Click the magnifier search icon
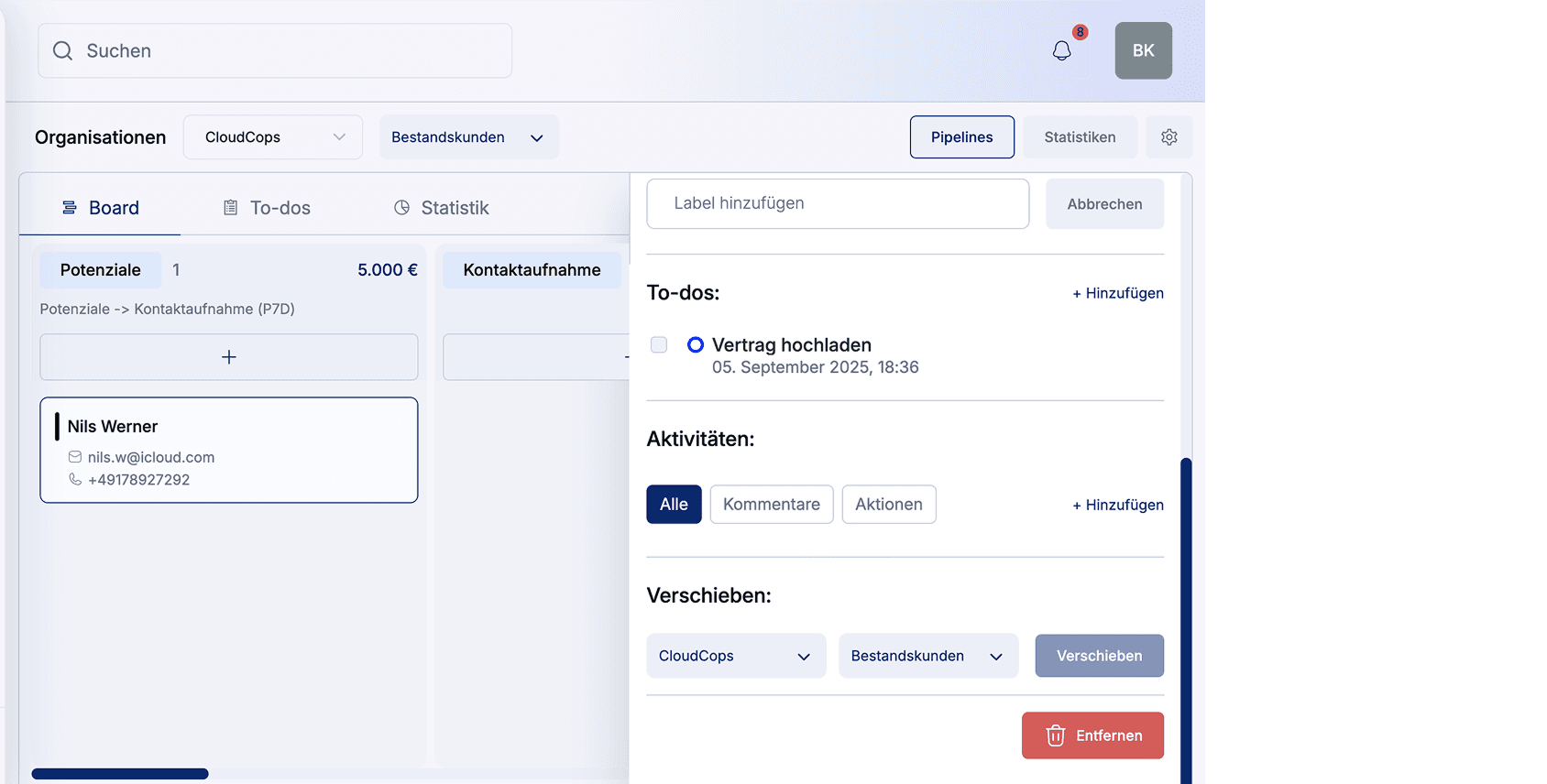Screen dimensions: 1547x784 point(62,51)
